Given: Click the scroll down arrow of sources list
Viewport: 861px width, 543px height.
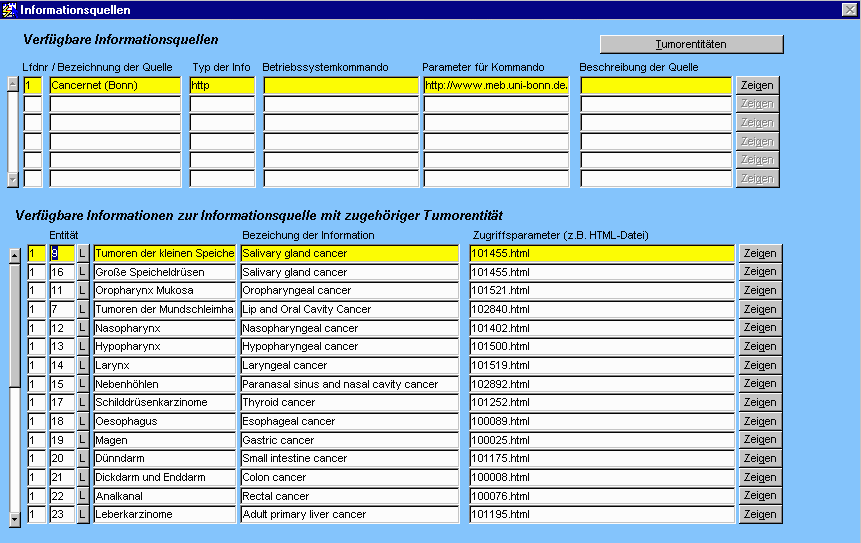Looking at the screenshot, I should pyautogui.click(x=13, y=179).
